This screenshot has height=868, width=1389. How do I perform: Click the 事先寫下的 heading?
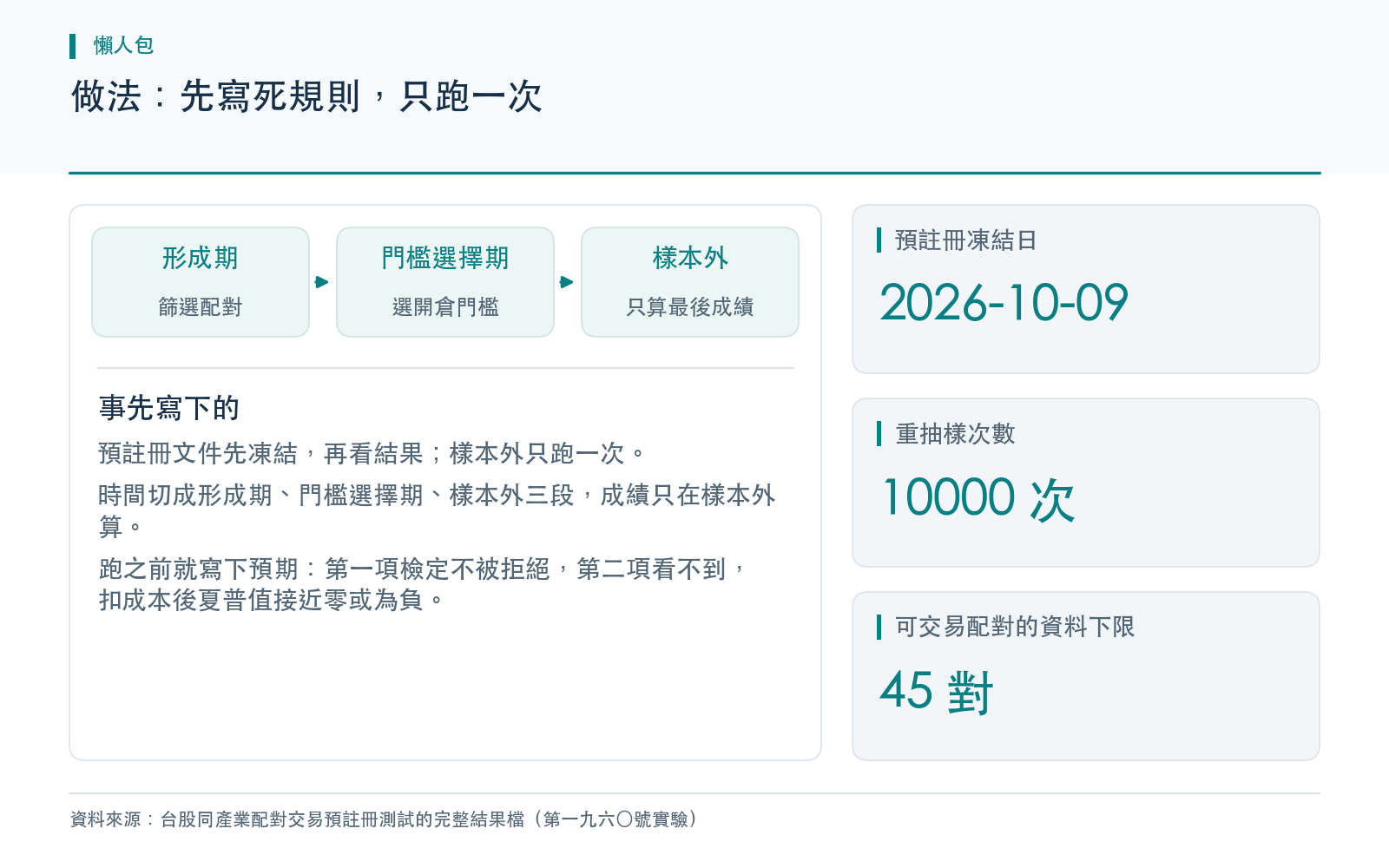(169, 408)
